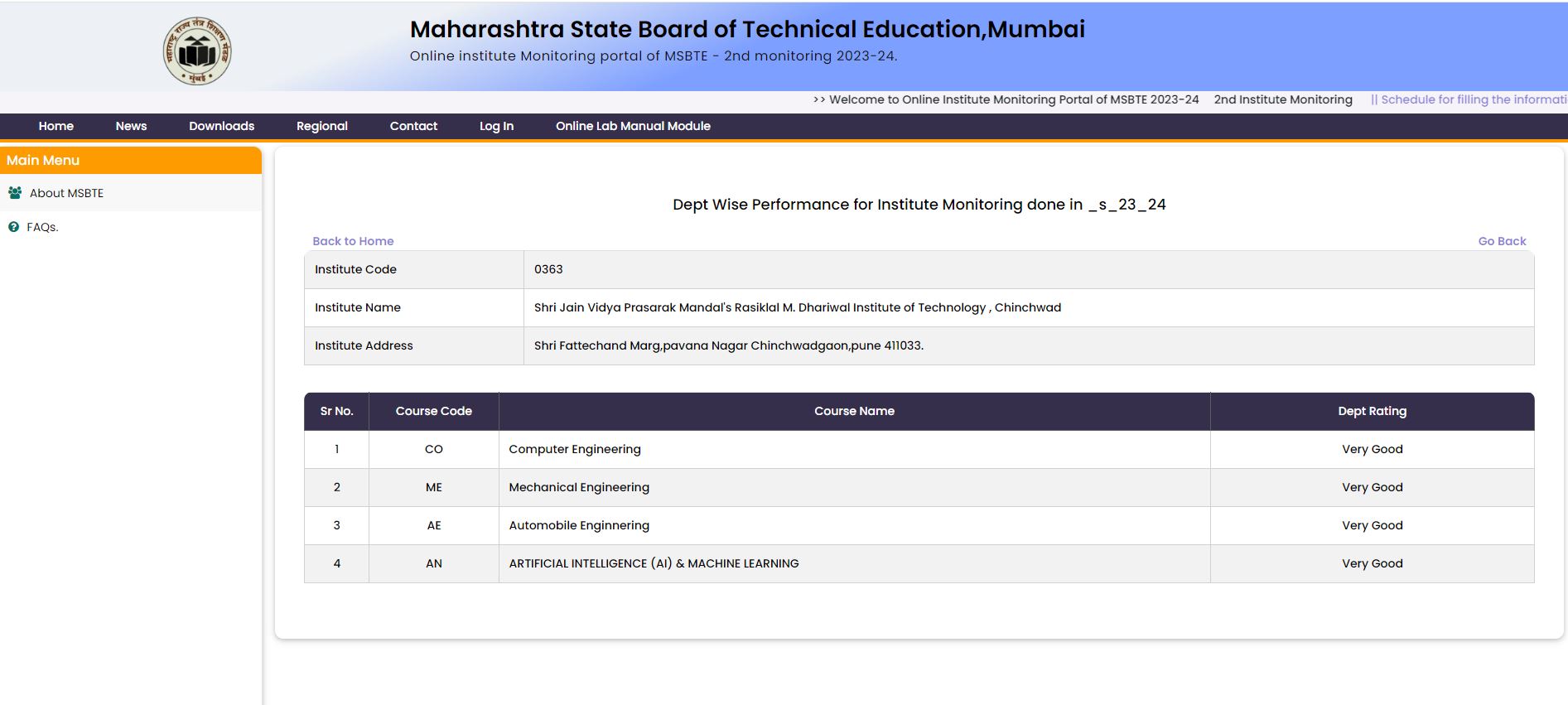This screenshot has height=705, width=1568.
Task: Click serial number 1 cell
Action: [336, 449]
